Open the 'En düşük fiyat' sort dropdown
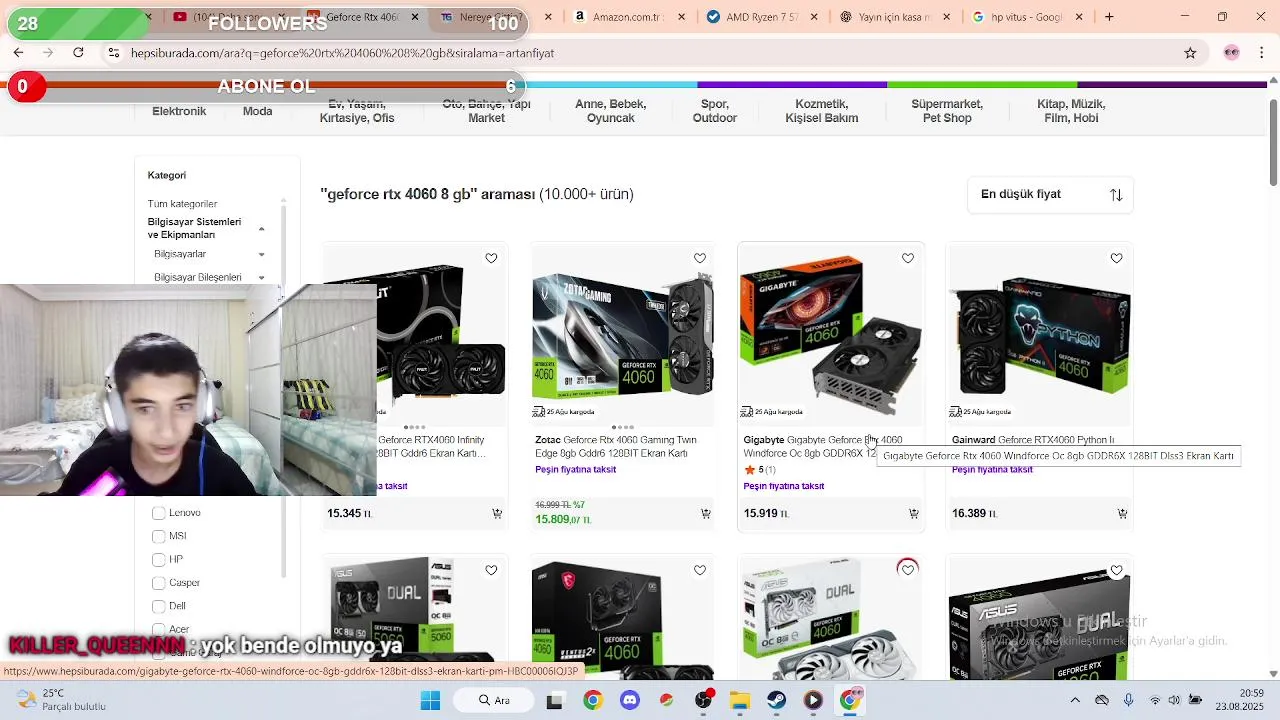 click(x=1050, y=194)
